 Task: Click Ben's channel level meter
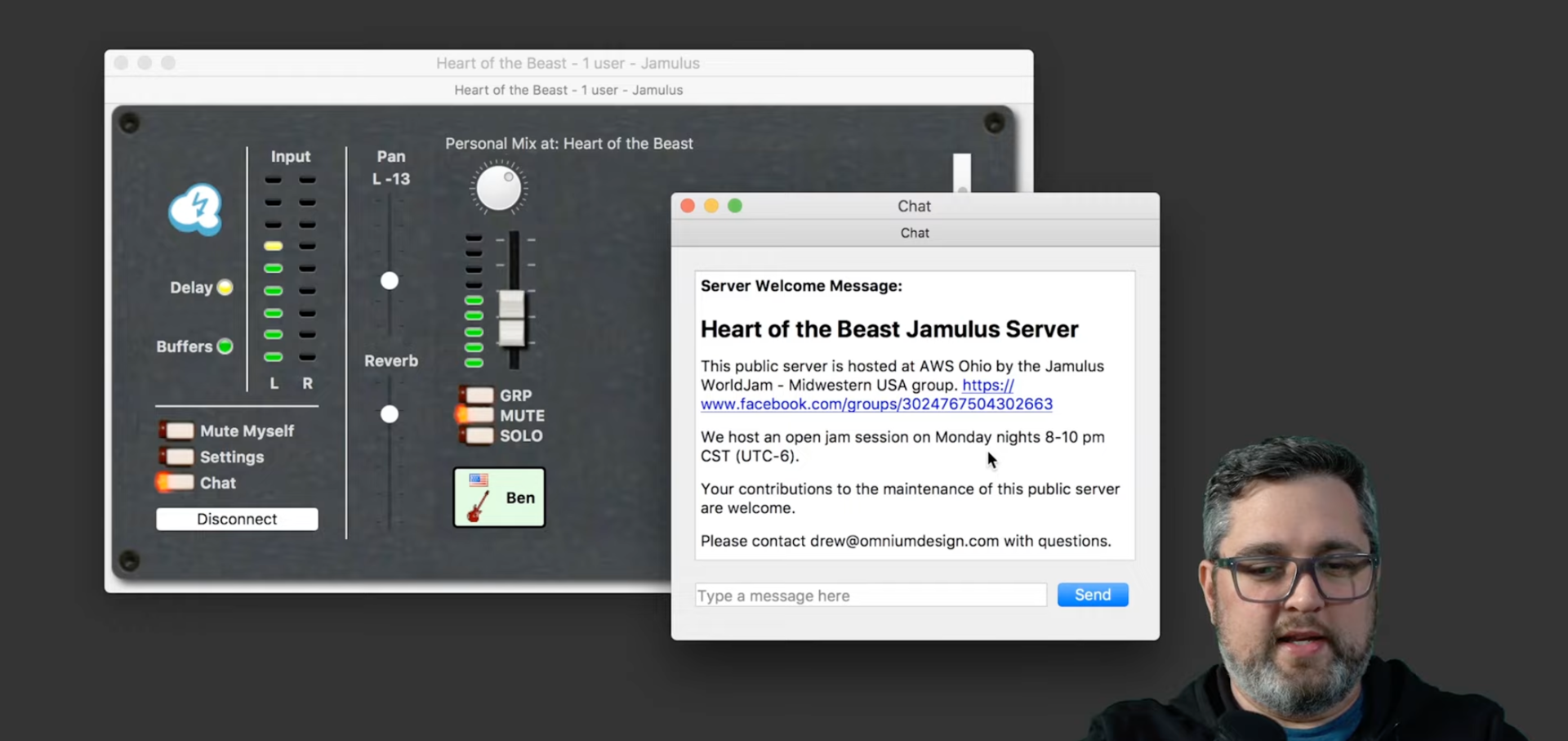point(474,301)
